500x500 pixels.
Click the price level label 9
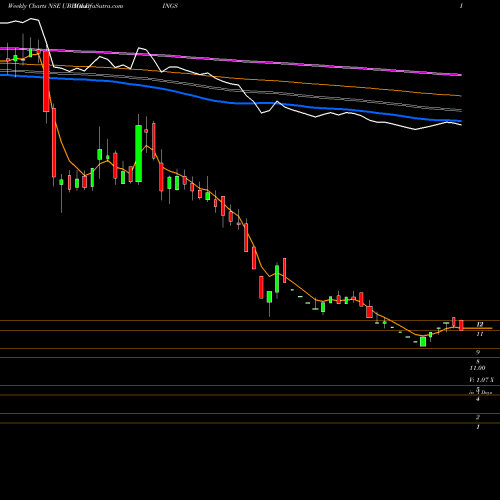[478, 352]
